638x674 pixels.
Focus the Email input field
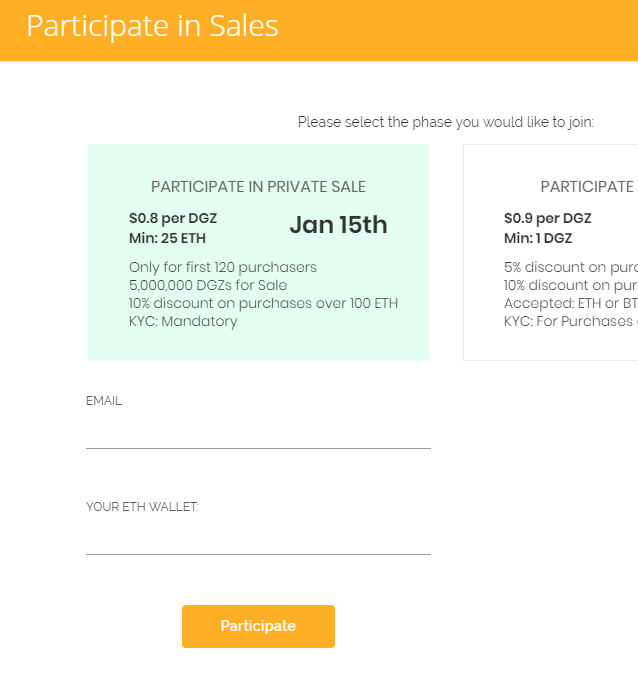[258, 433]
